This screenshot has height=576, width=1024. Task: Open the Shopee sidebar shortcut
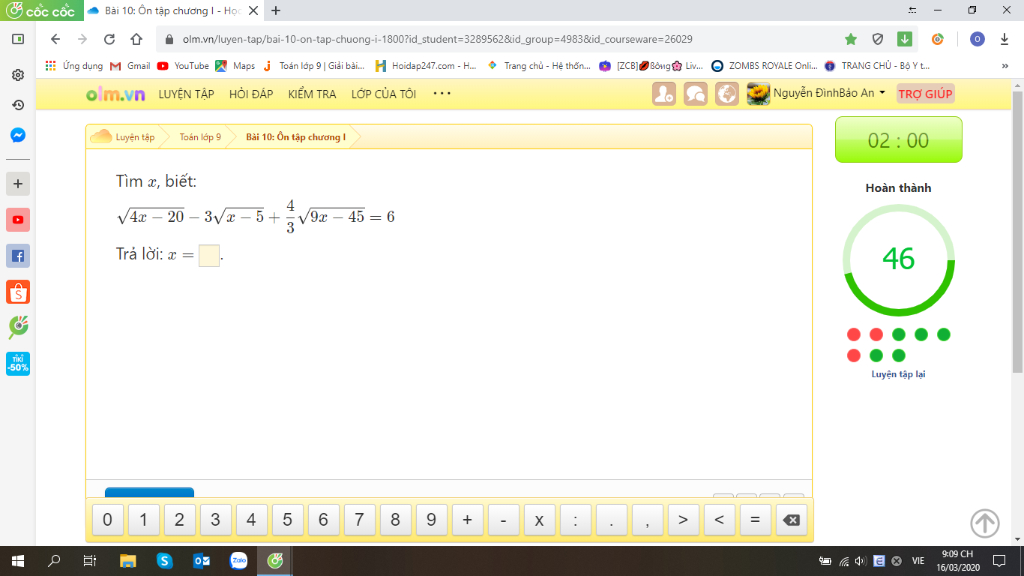pos(18,292)
